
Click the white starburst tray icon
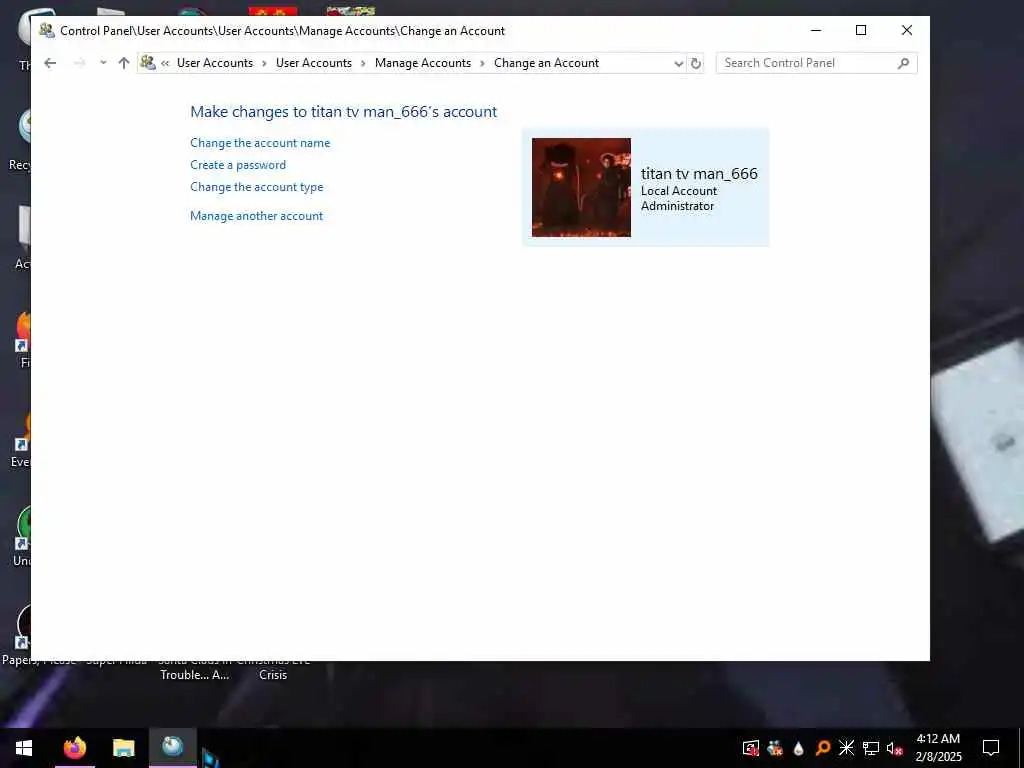(846, 747)
